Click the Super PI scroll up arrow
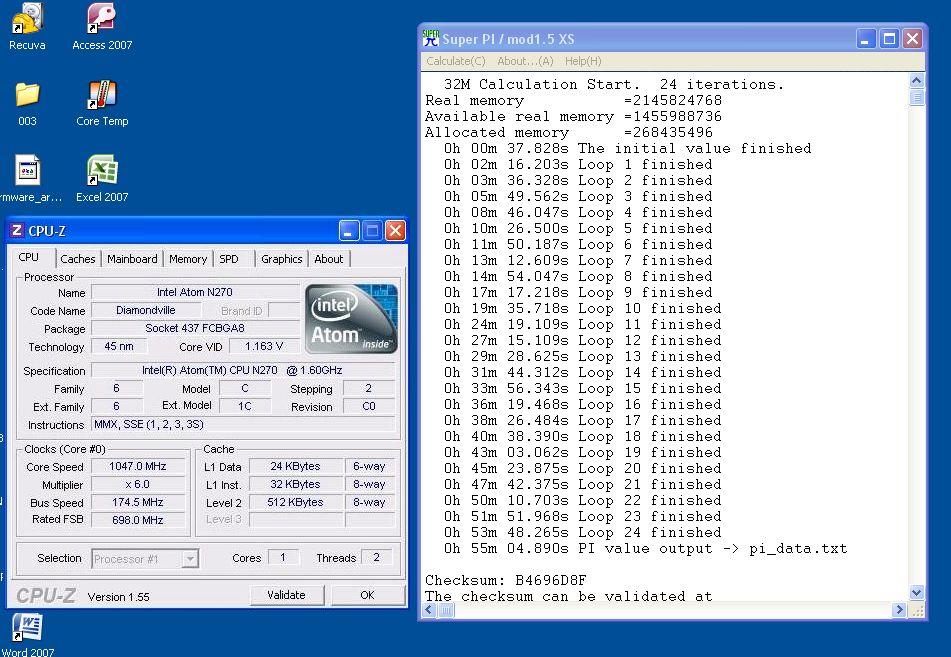Image resolution: width=951 pixels, height=657 pixels. click(x=917, y=81)
